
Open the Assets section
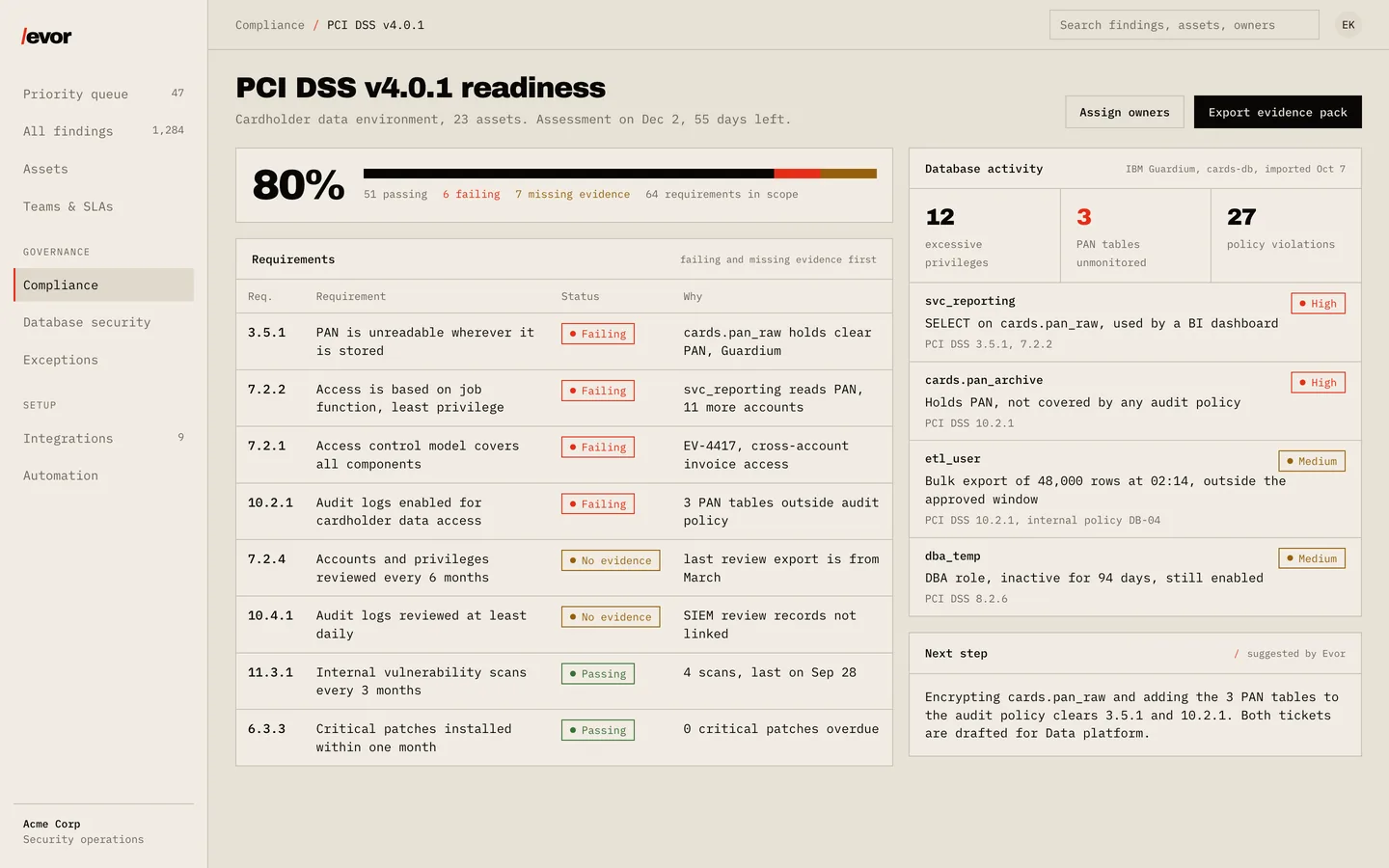pos(103,169)
